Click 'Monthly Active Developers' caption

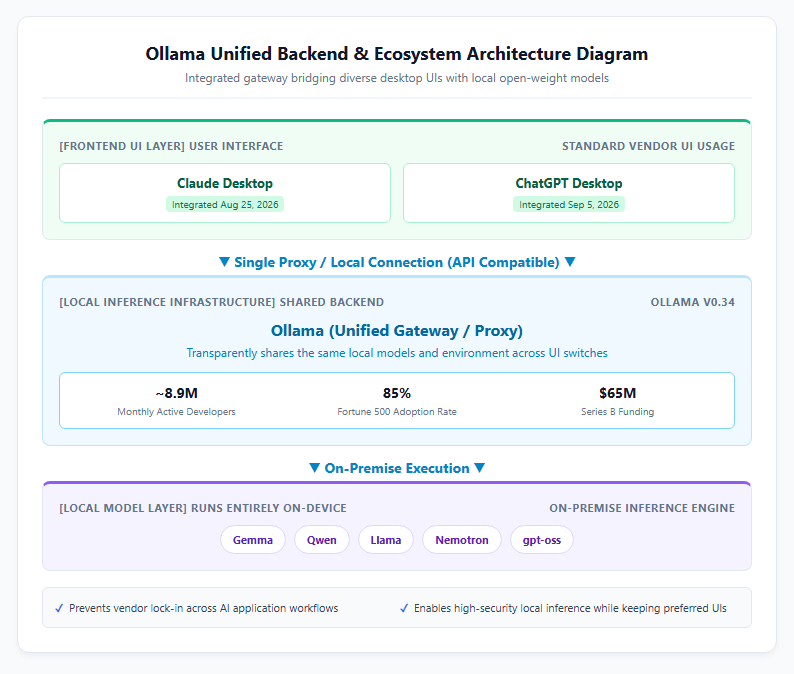(176, 412)
